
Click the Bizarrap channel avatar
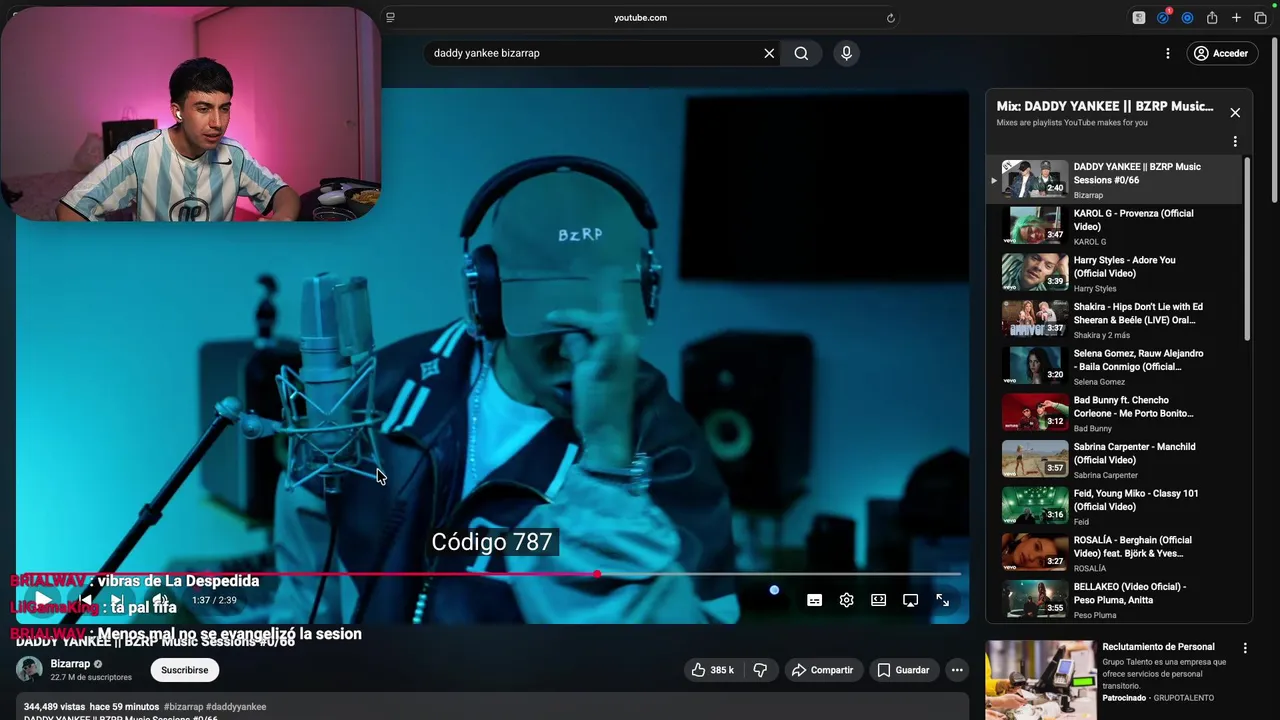point(29,670)
